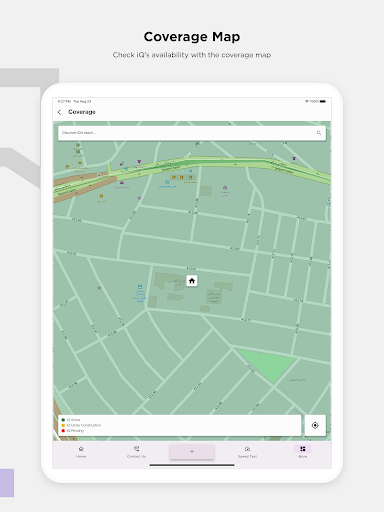Tap the center plus button
Viewport: 384px width, 512px height.
(x=192, y=452)
